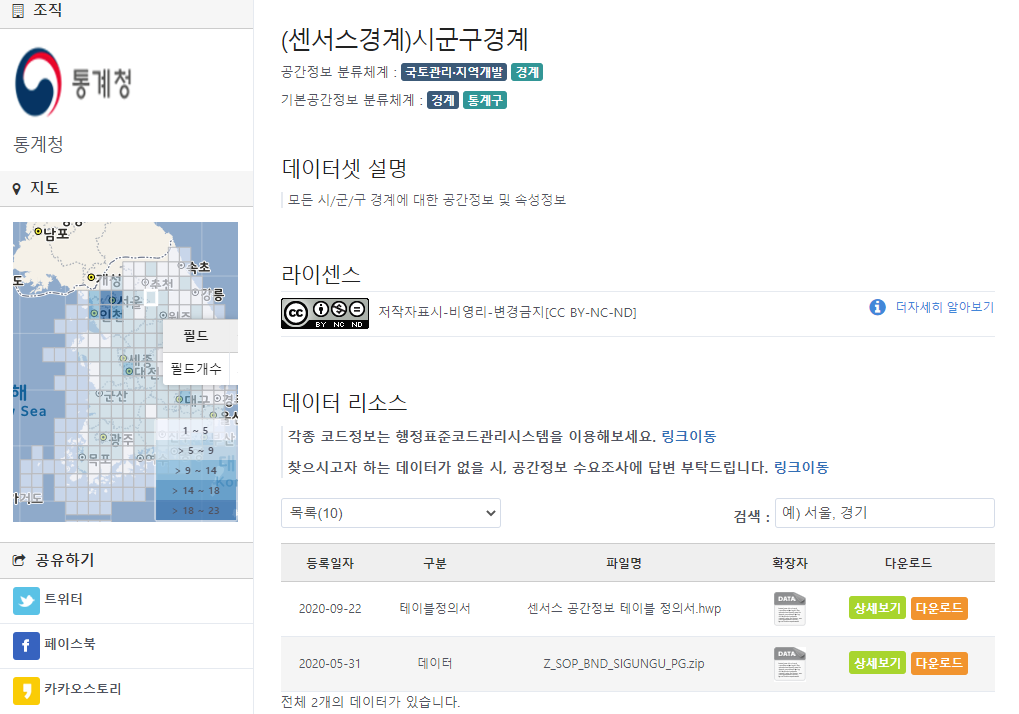Click the DATA file icon in hwp row
This screenshot has width=1019, height=714.
pyautogui.click(x=790, y=609)
